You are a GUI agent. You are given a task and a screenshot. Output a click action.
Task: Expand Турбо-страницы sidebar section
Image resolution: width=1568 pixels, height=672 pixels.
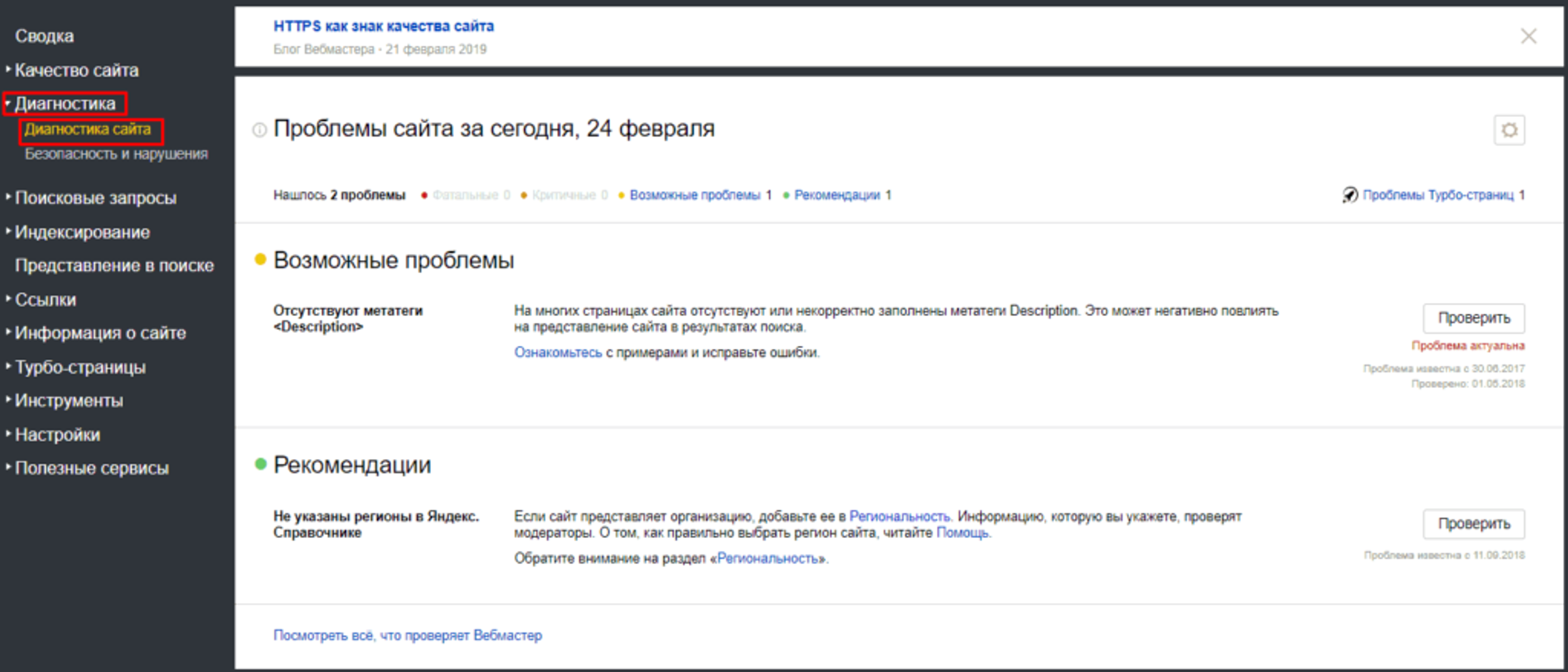click(x=80, y=367)
